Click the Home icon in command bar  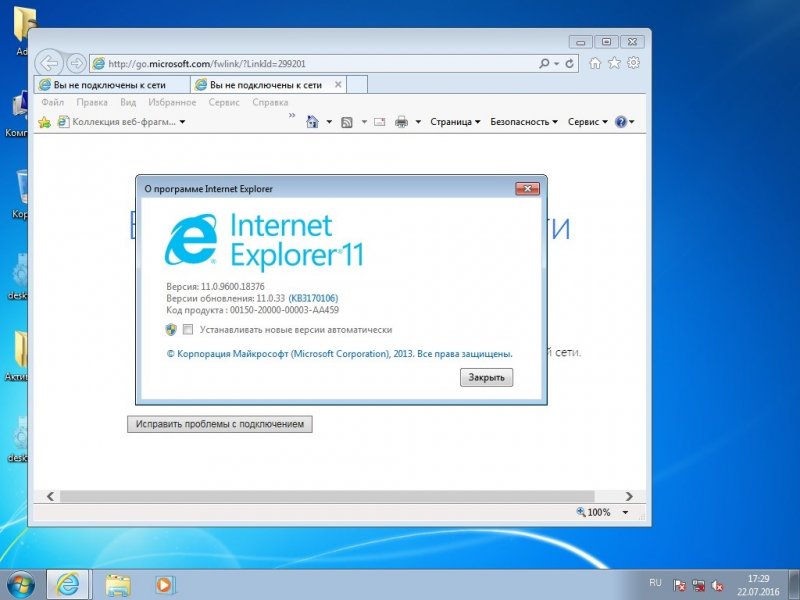(312, 121)
